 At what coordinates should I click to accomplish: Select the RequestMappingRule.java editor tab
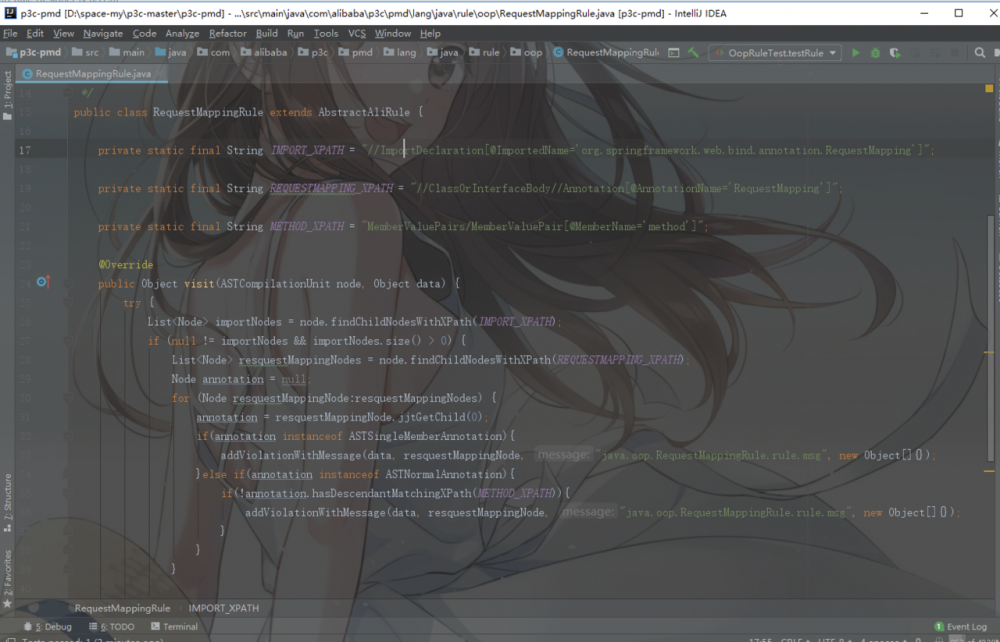(93, 74)
